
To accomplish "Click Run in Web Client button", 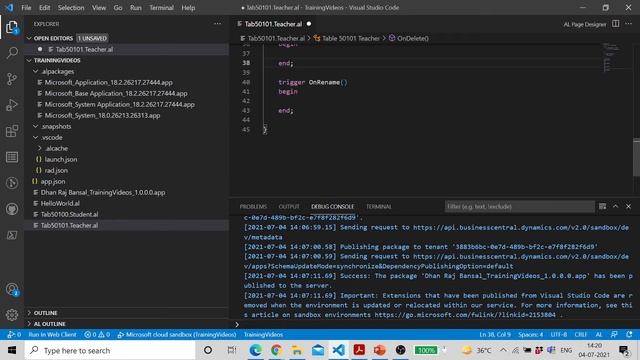I will click(52, 334).
